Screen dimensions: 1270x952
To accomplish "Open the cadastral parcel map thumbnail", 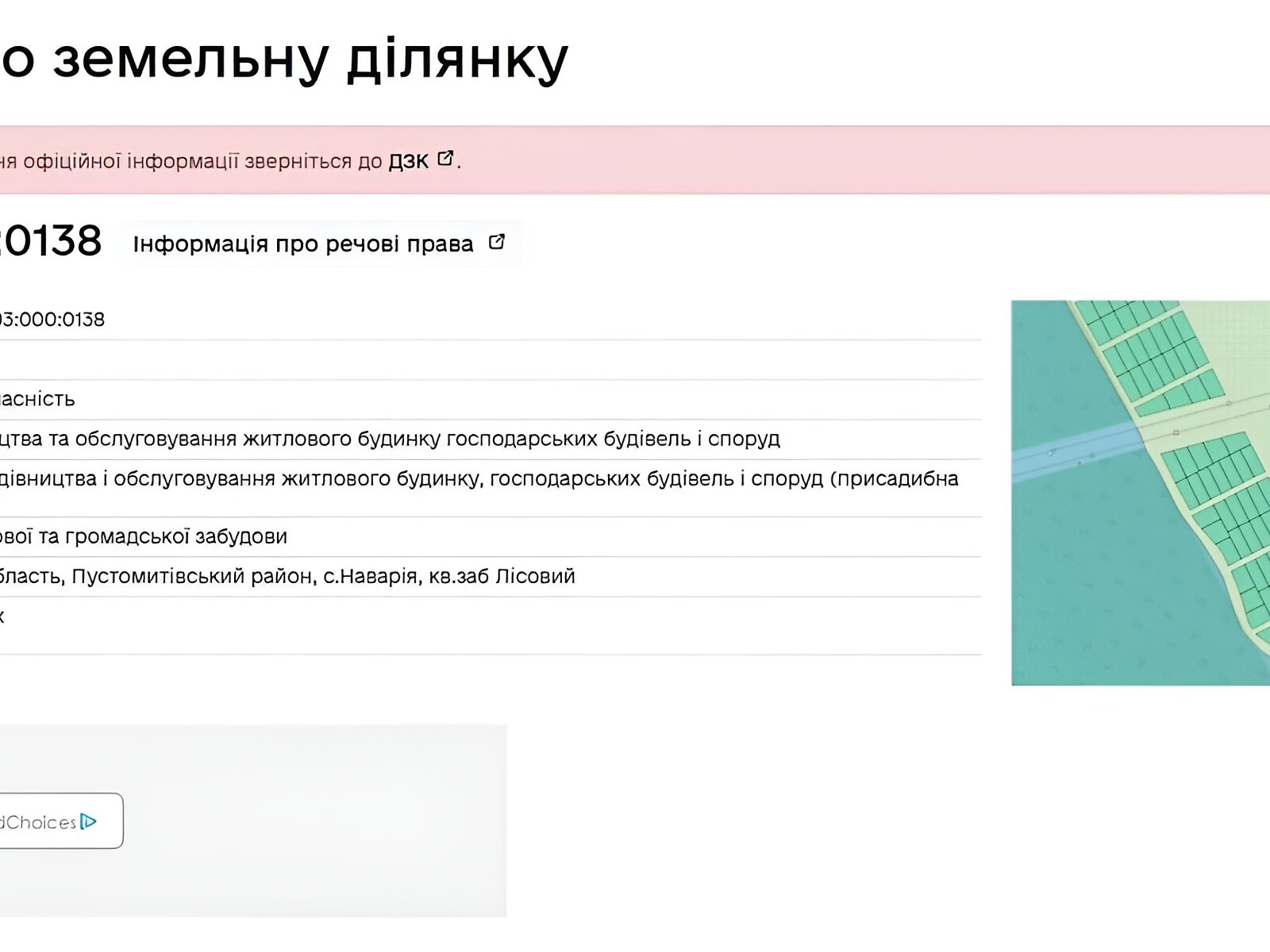I will [x=1141, y=493].
